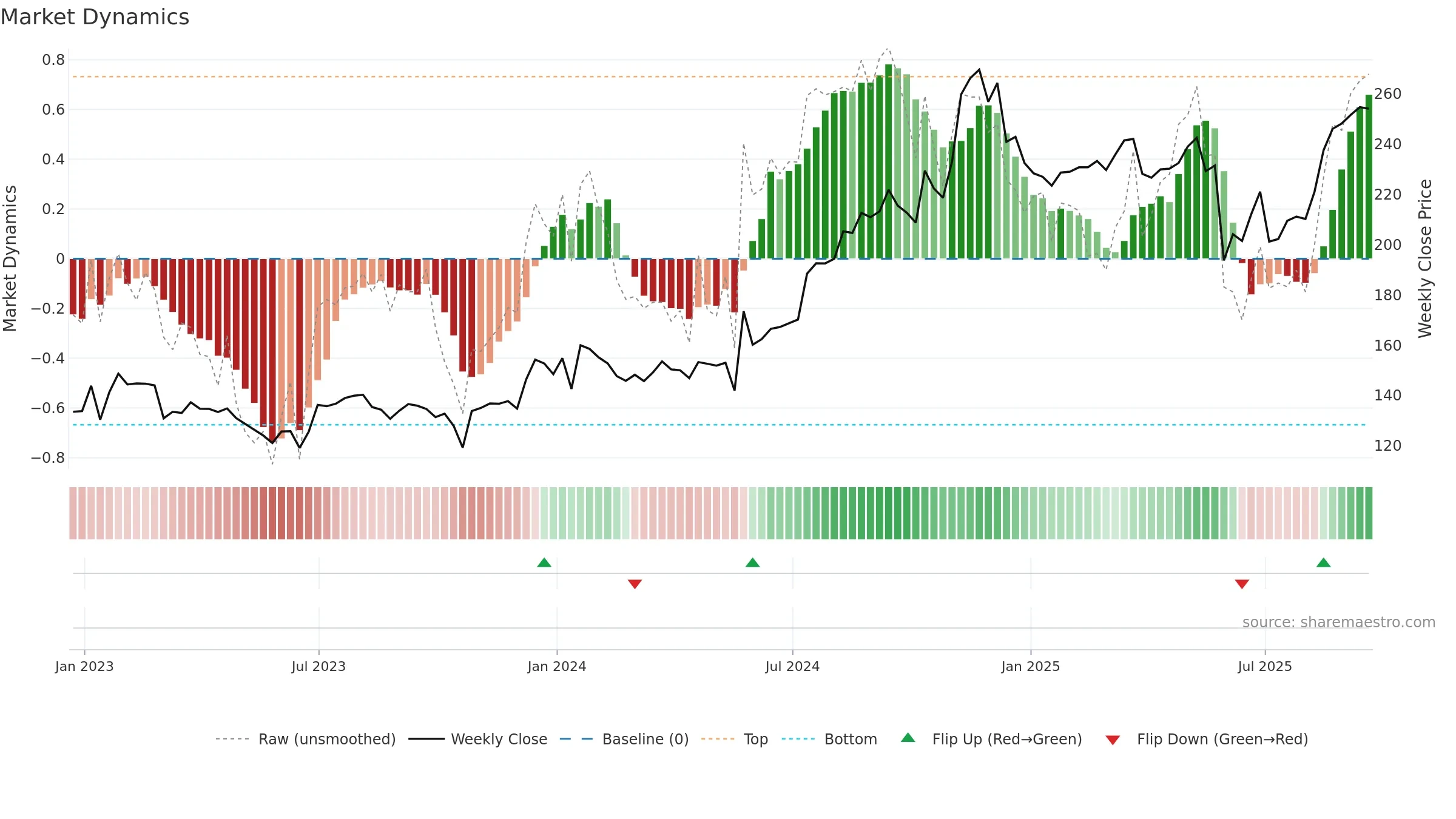This screenshot has width=1456, height=819.
Task: Toggle the Raw (unsmoothed) legend entry
Action: [x=306, y=739]
